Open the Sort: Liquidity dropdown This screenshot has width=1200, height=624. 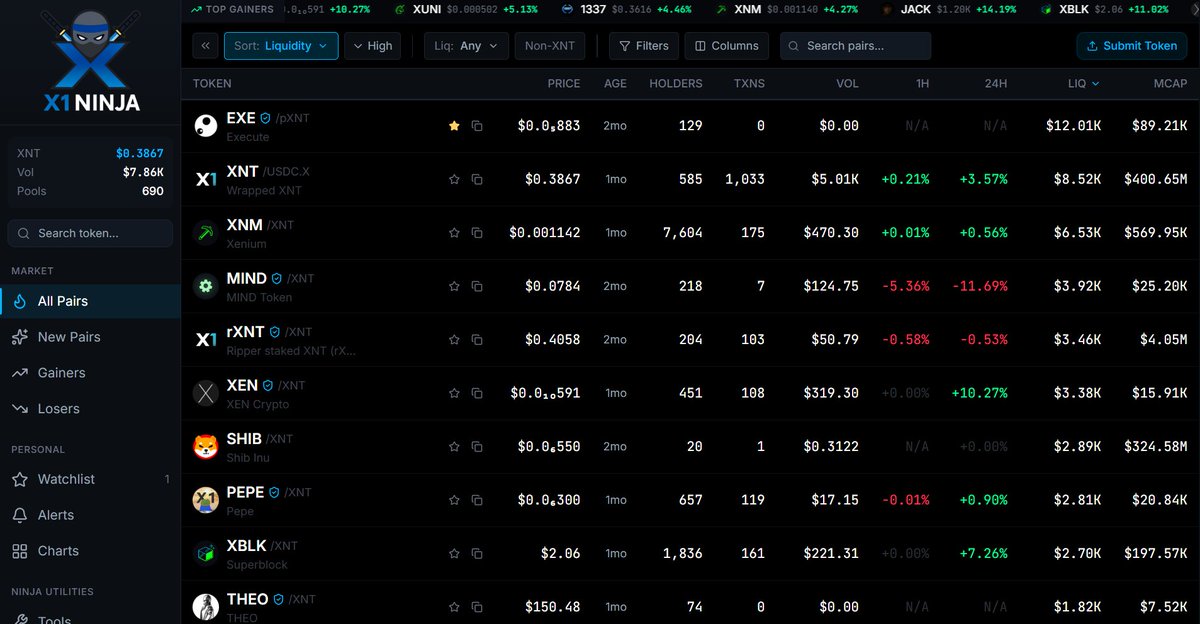(281, 46)
